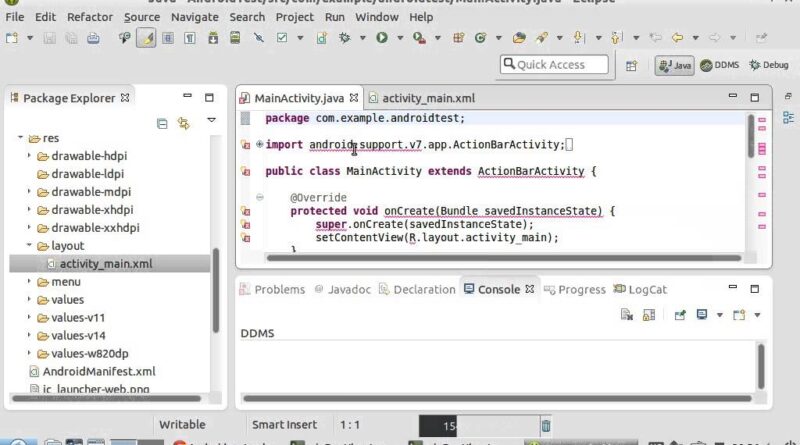The image size is (800, 445).
Task: Collapse the layout folder
Action: click(29, 245)
